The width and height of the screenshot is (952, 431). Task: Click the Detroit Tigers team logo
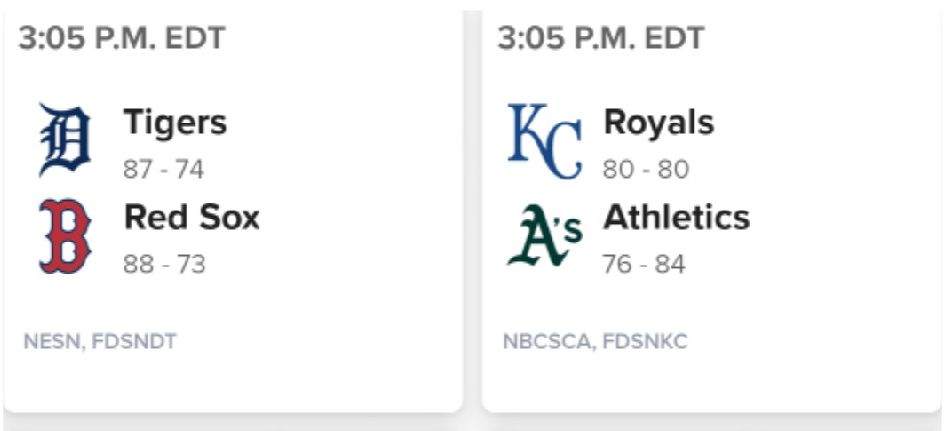64,140
